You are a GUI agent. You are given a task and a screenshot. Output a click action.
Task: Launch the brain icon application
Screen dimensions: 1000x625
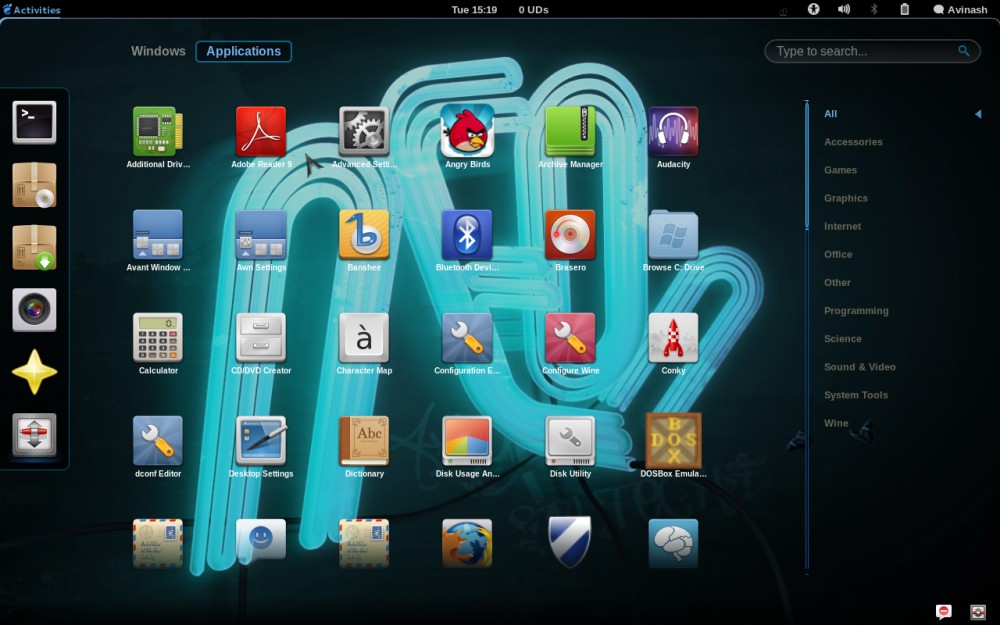coord(673,543)
